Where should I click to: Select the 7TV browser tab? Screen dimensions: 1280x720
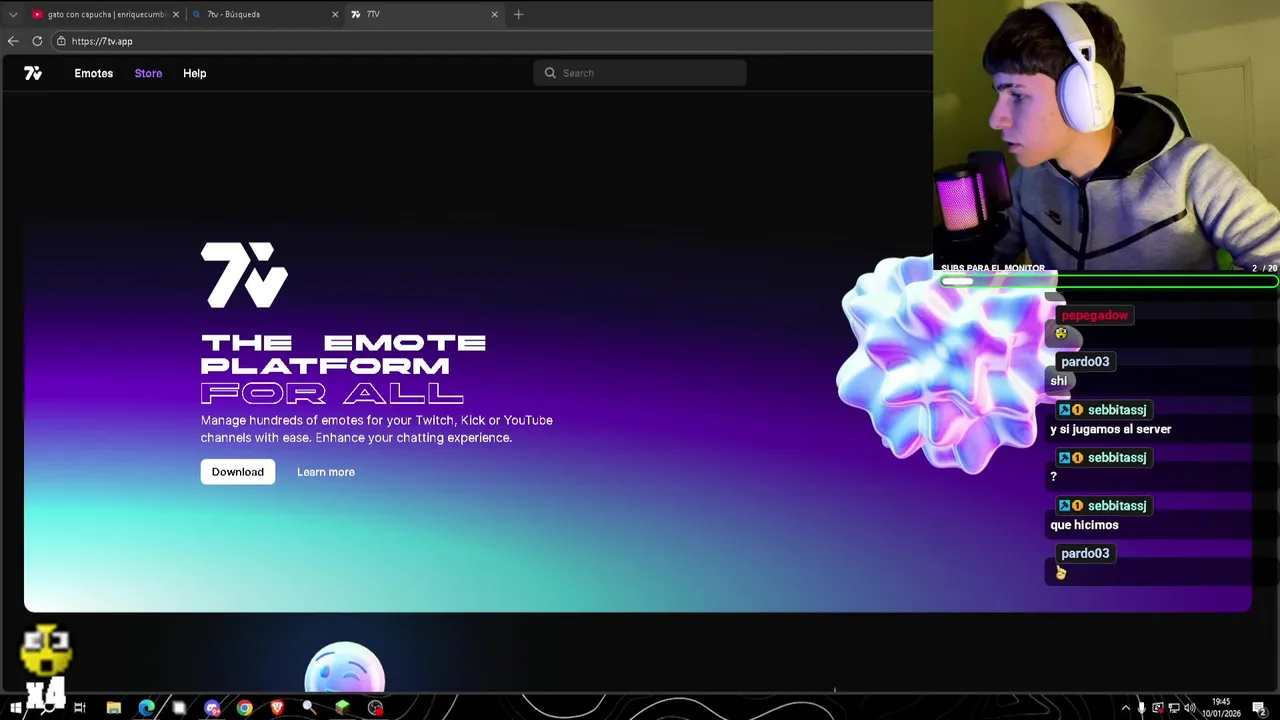coord(424,14)
